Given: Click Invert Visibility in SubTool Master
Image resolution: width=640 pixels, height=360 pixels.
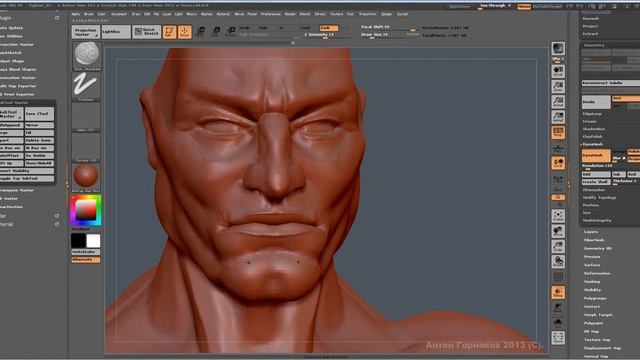Looking at the screenshot, I should tap(27, 171).
